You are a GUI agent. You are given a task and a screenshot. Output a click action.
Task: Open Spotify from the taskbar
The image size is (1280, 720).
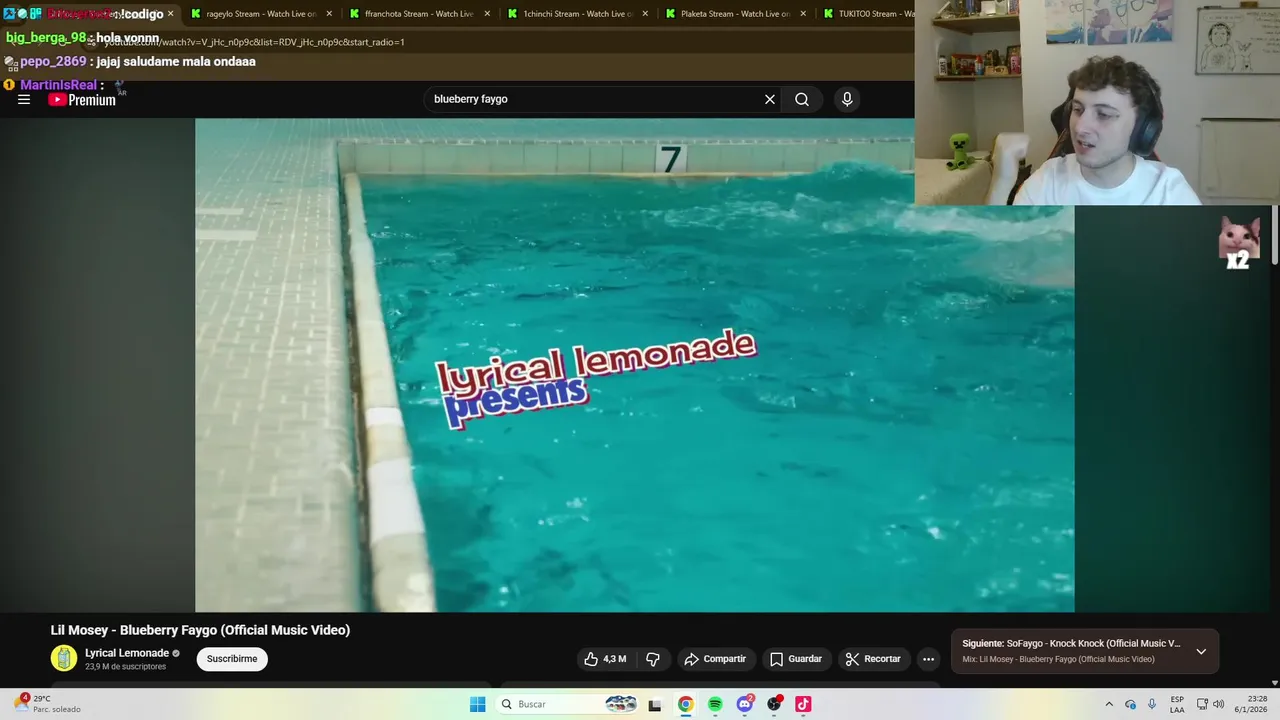(715, 704)
